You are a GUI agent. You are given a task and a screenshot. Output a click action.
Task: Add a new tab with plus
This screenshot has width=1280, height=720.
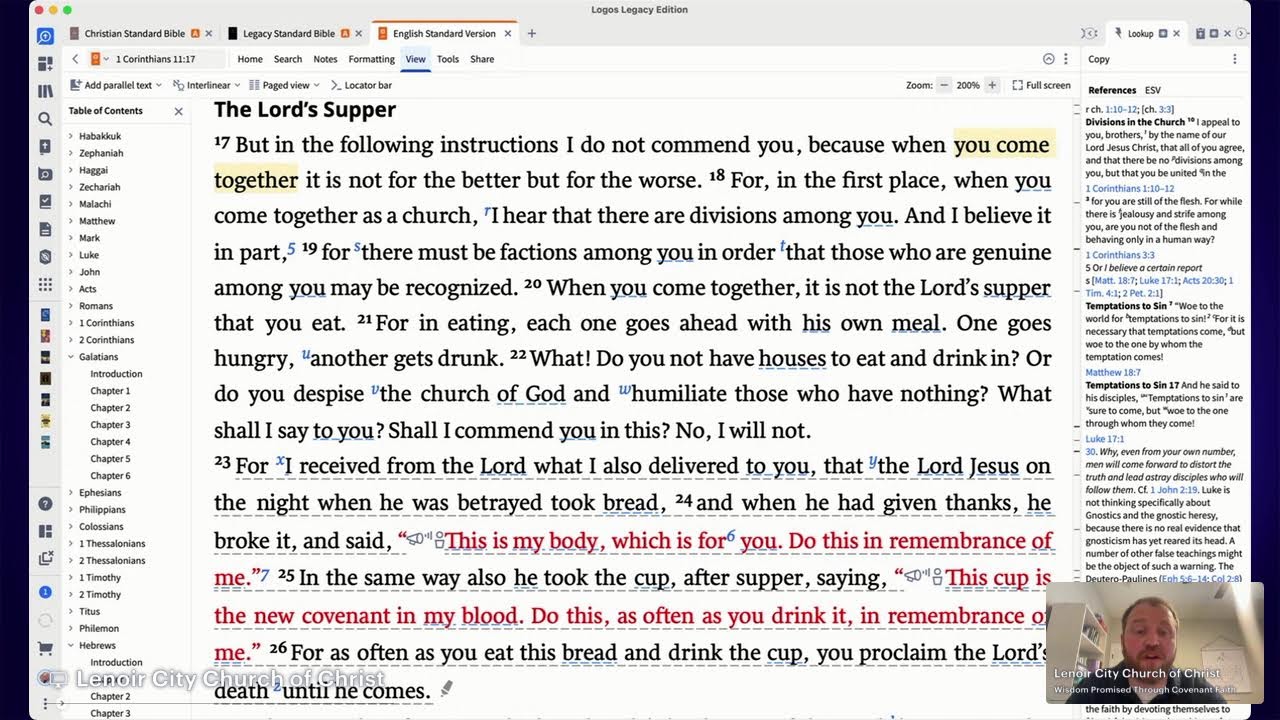532,34
